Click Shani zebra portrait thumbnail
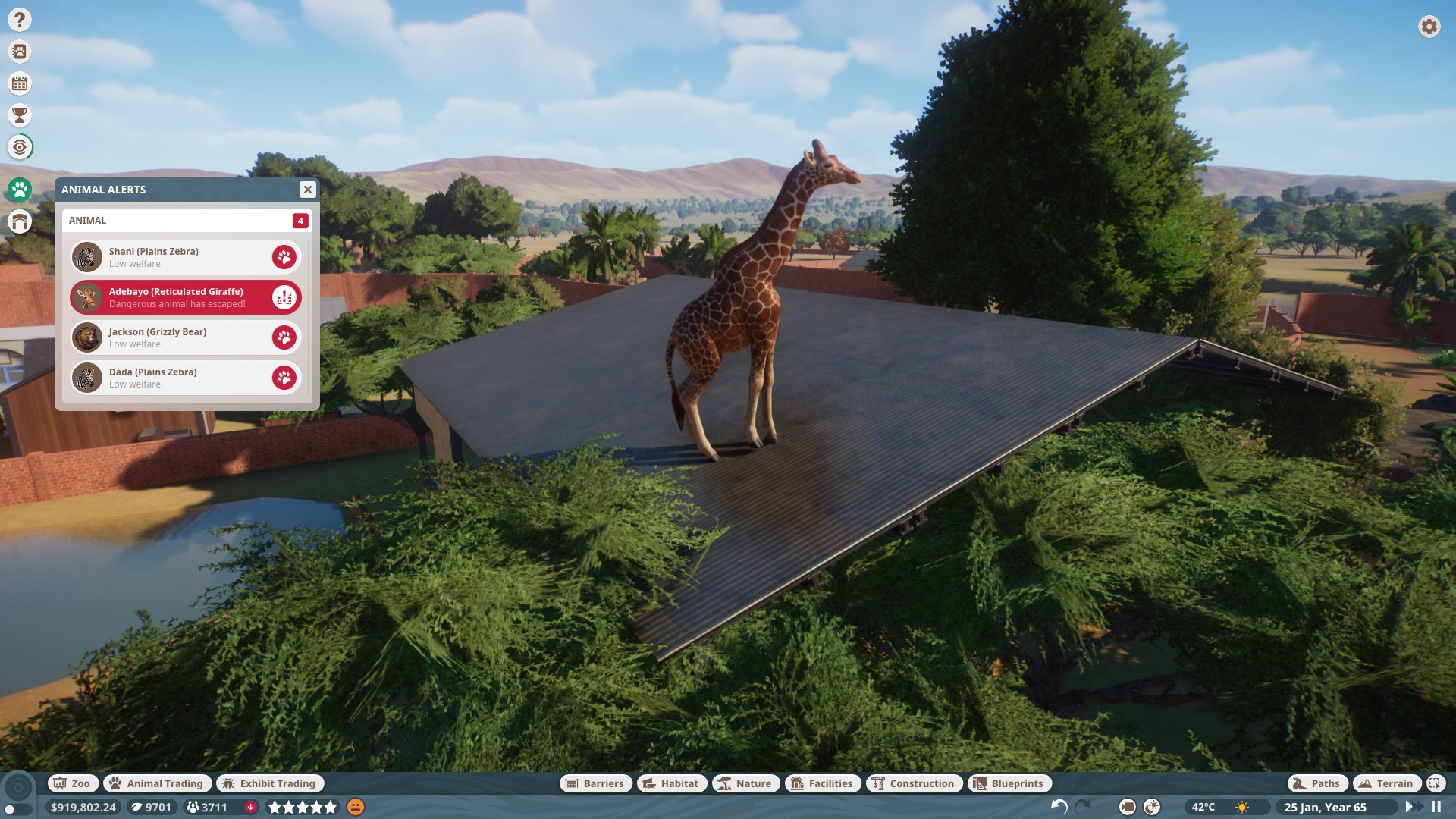Image resolution: width=1456 pixels, height=819 pixels. (87, 257)
